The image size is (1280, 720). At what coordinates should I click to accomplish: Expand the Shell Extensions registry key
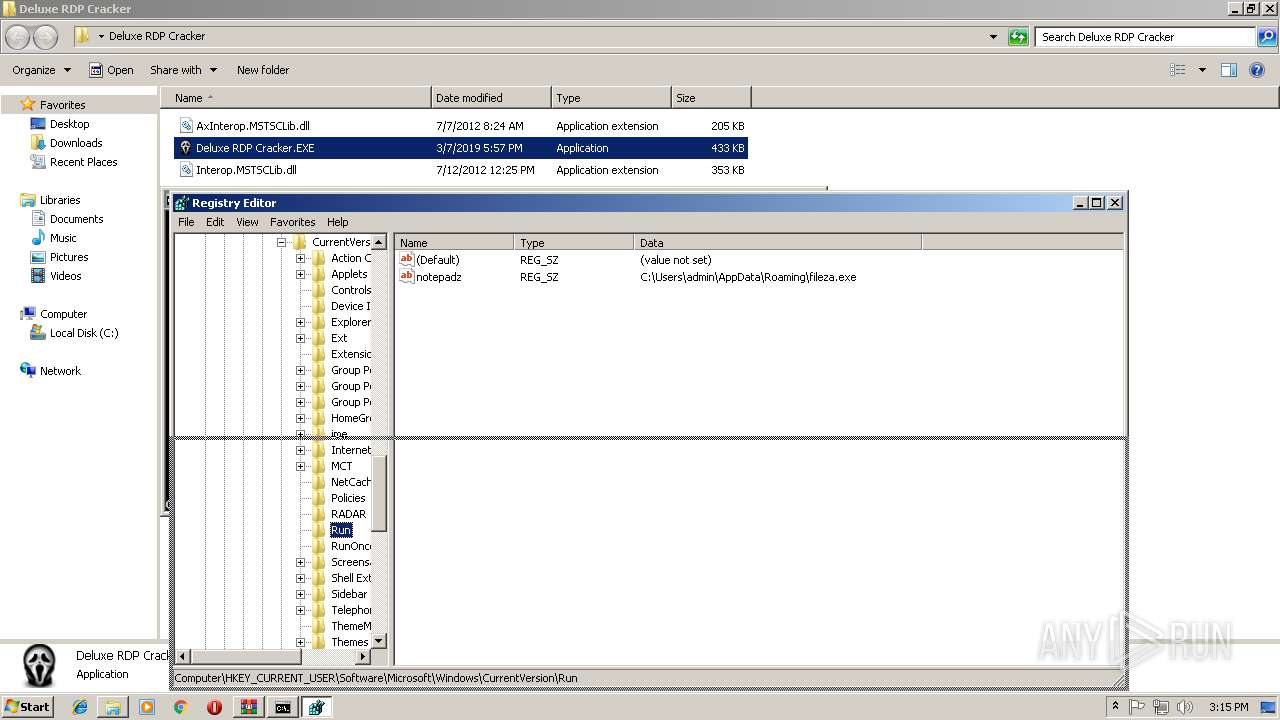coord(300,578)
